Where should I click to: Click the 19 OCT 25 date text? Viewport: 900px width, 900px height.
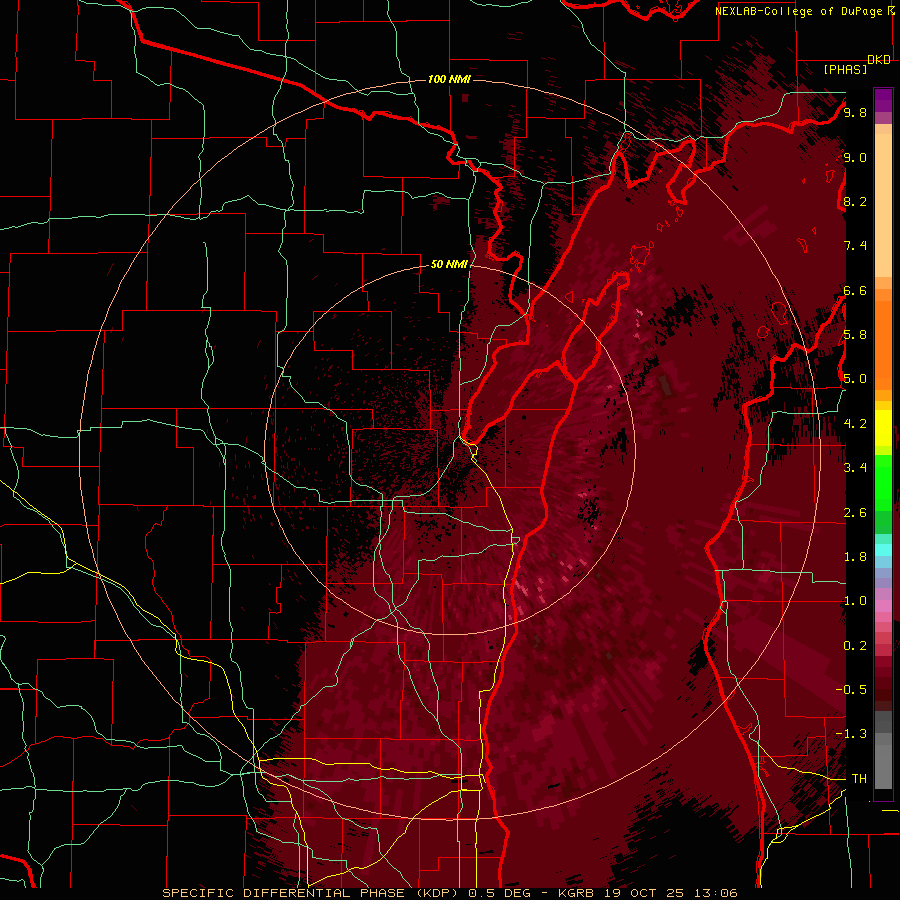646,893
